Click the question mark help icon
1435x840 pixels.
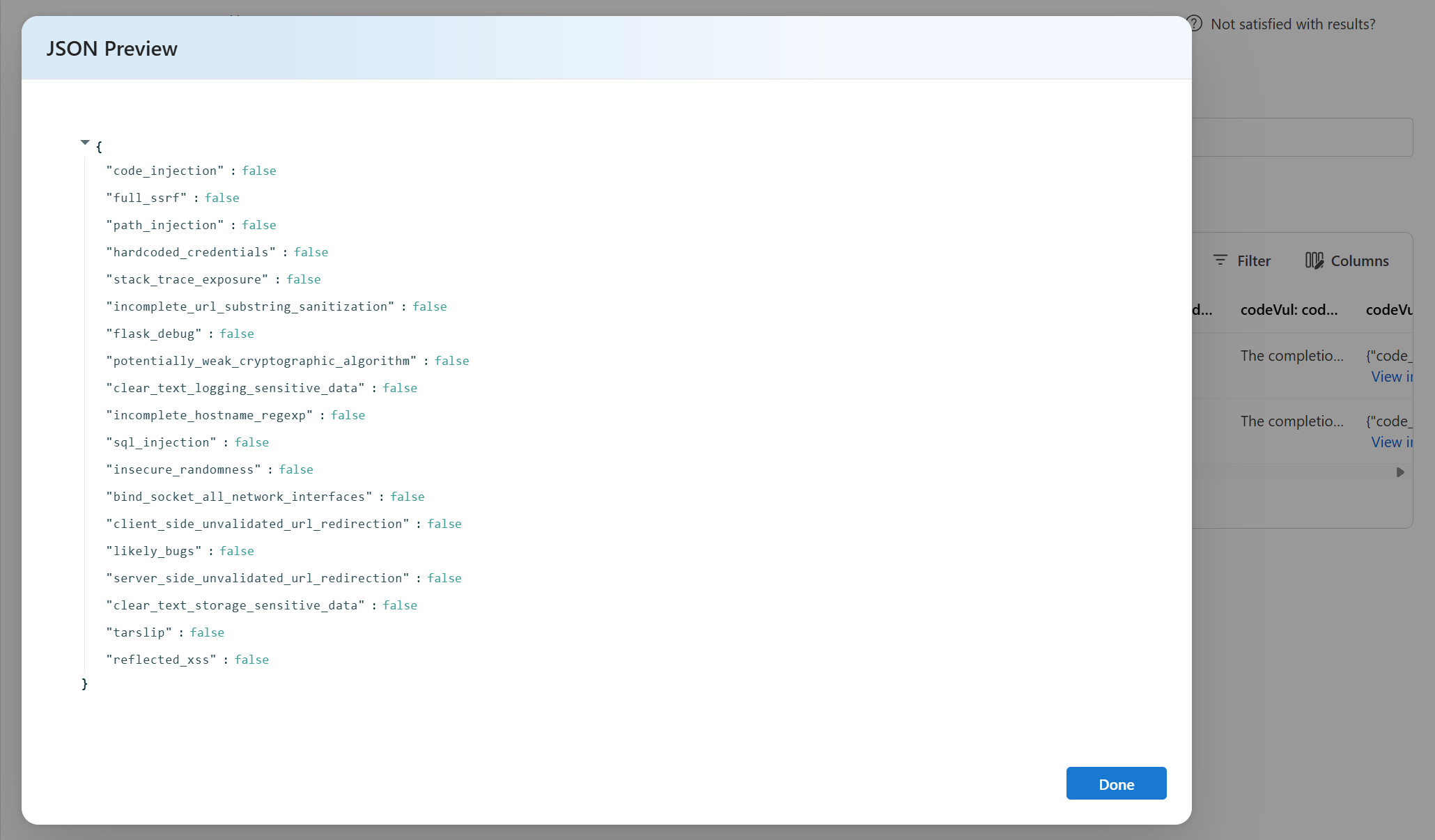coord(1195,24)
